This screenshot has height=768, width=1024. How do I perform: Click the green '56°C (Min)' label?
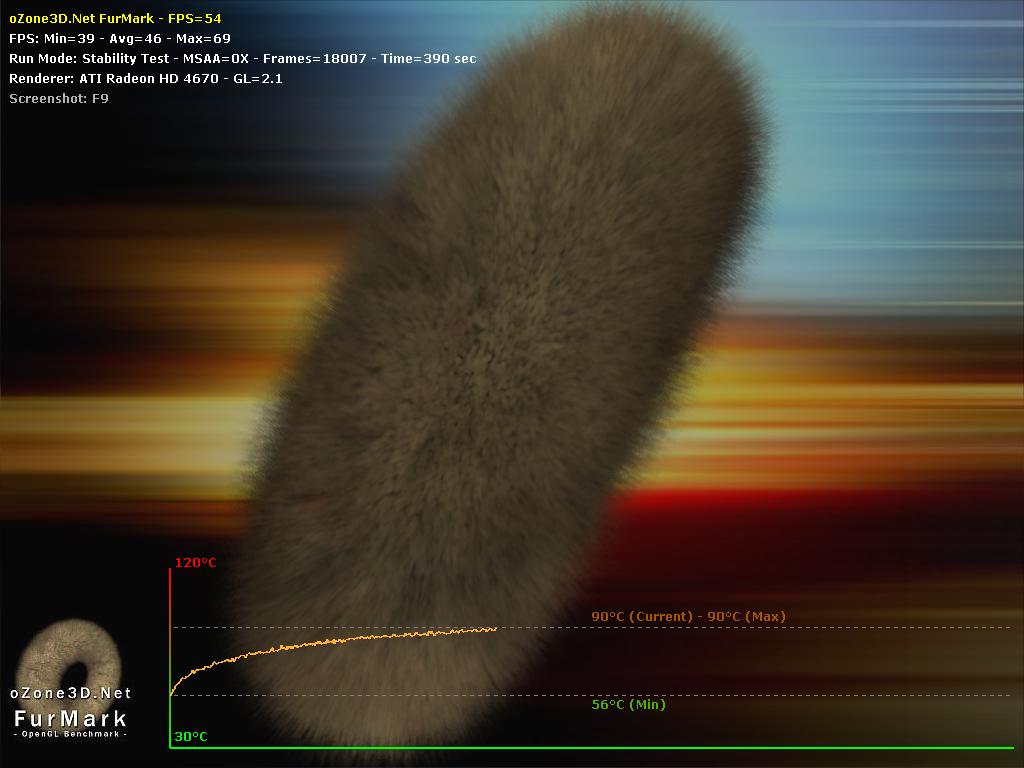pyautogui.click(x=628, y=705)
